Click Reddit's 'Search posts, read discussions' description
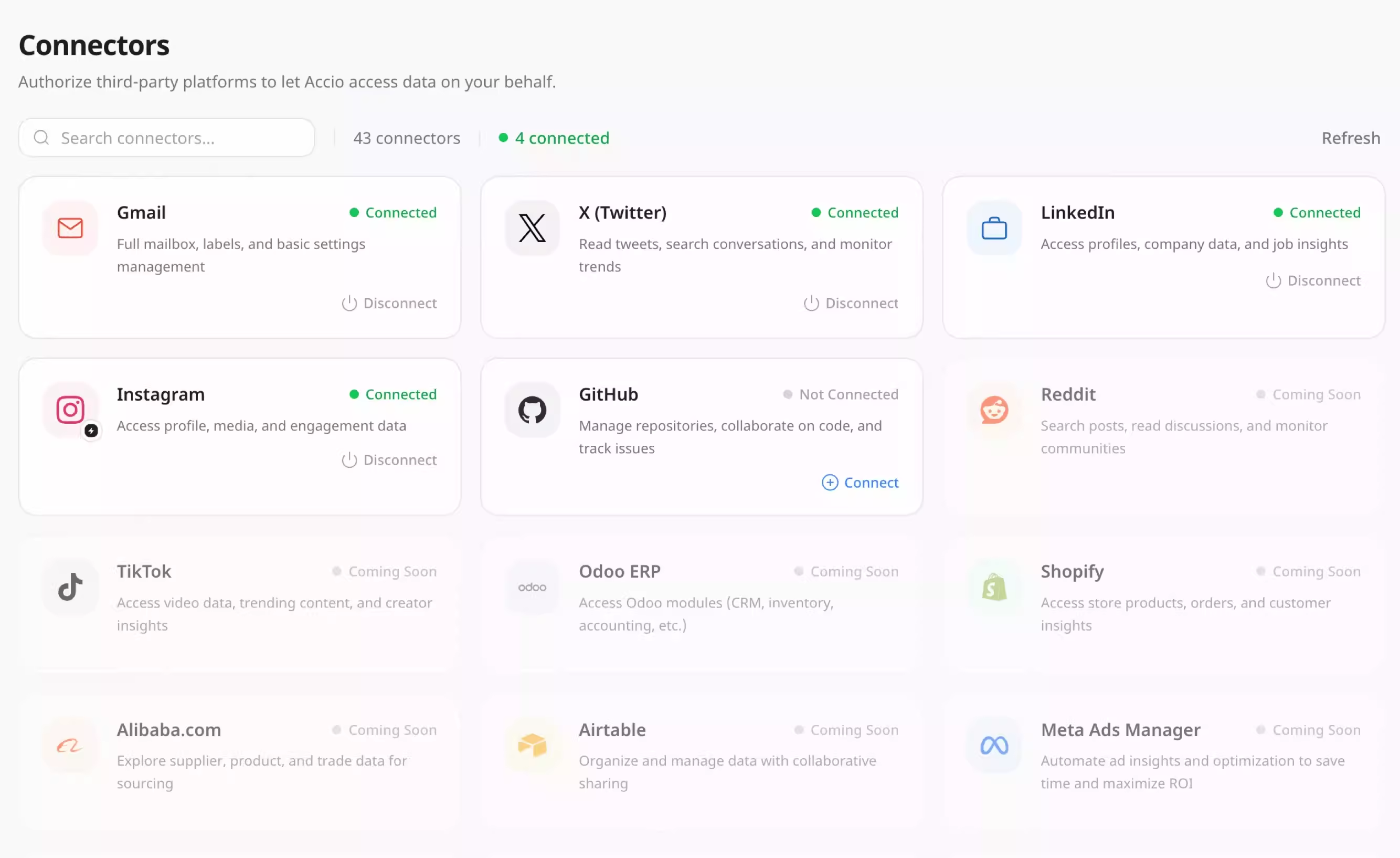 coord(1184,437)
